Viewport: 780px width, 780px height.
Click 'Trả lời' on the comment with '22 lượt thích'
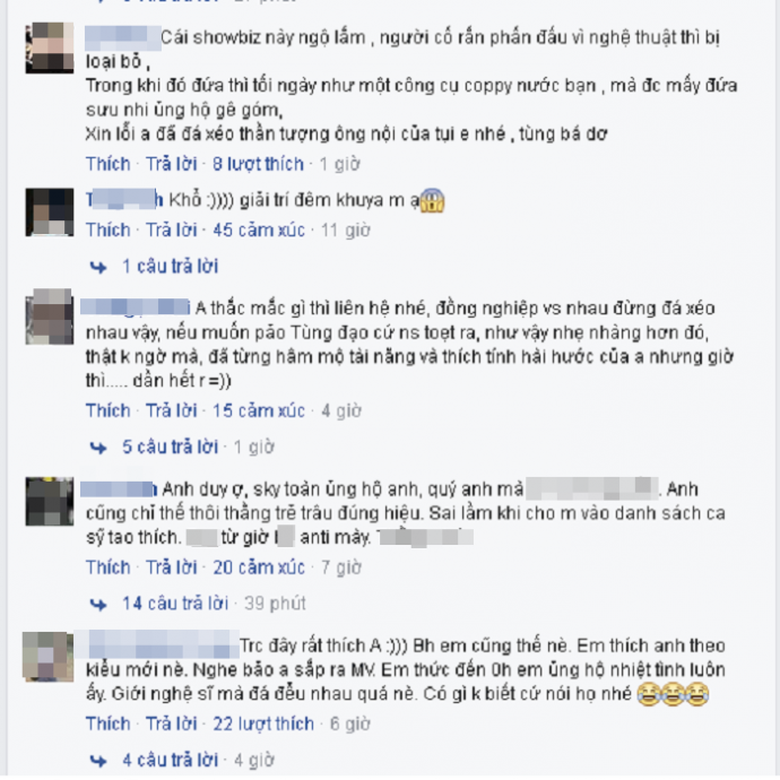(x=171, y=724)
